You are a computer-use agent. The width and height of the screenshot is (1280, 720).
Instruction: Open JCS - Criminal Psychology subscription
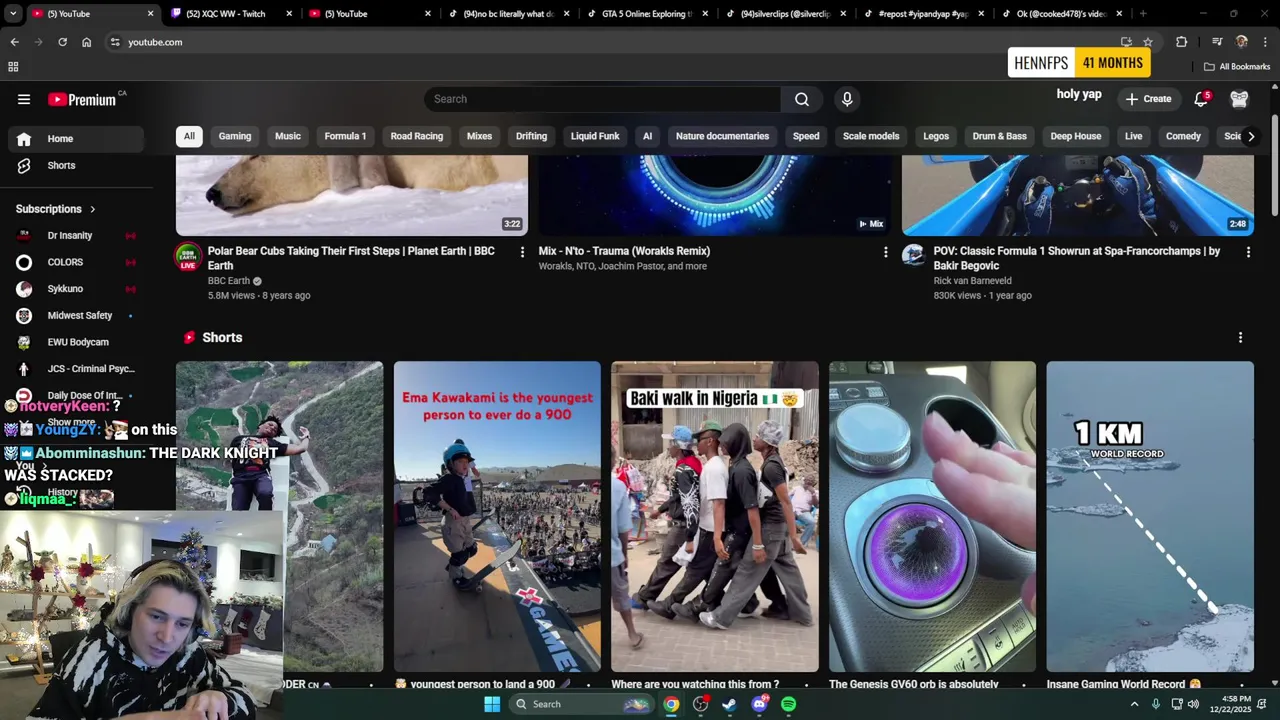pos(76,369)
